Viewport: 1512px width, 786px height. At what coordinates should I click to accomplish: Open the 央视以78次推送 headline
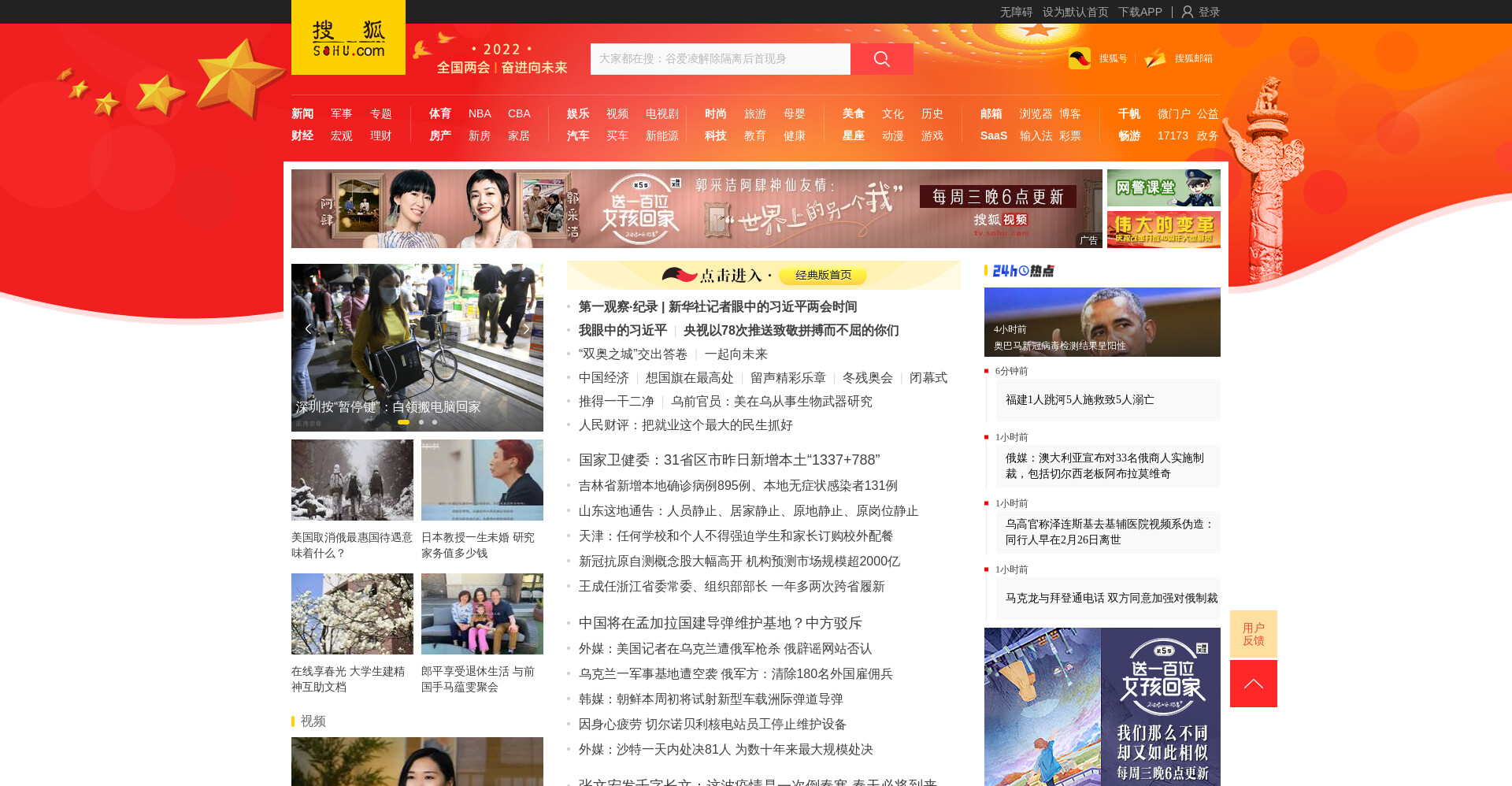[791, 330]
